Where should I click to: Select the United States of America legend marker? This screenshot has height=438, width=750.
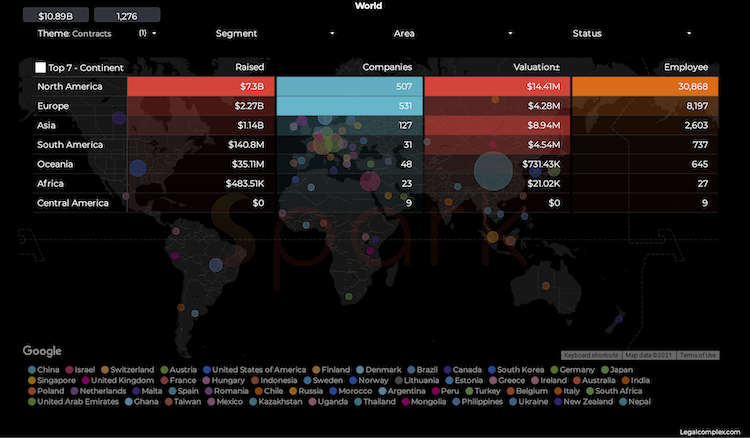207,370
